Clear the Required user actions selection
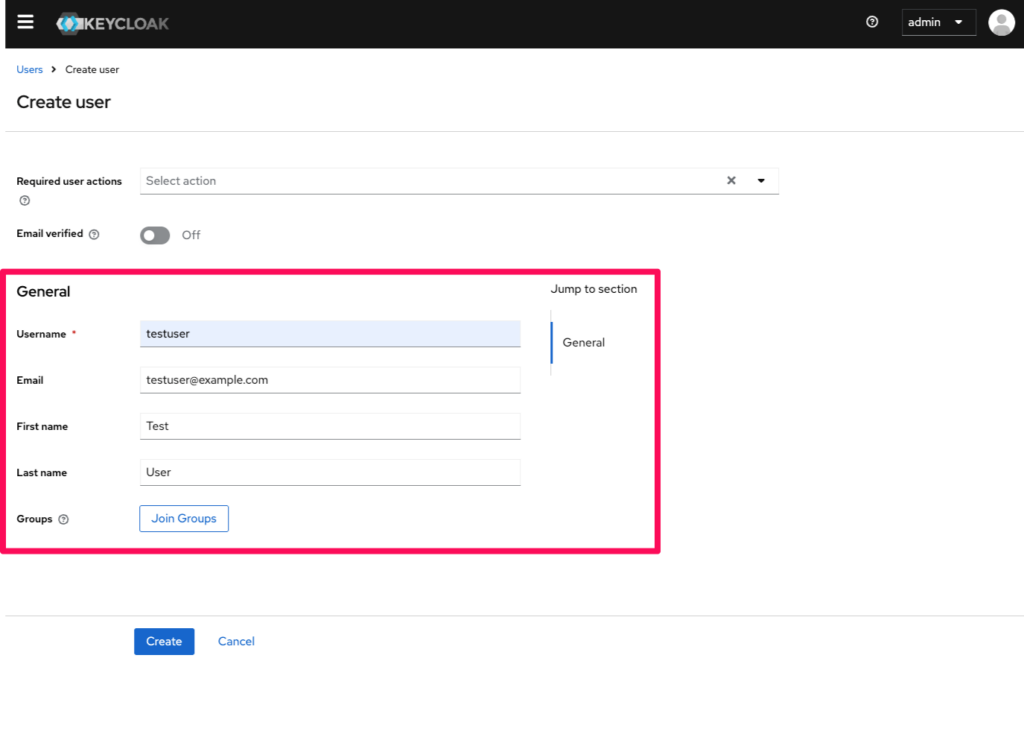Image resolution: width=1024 pixels, height=737 pixels. pos(731,181)
